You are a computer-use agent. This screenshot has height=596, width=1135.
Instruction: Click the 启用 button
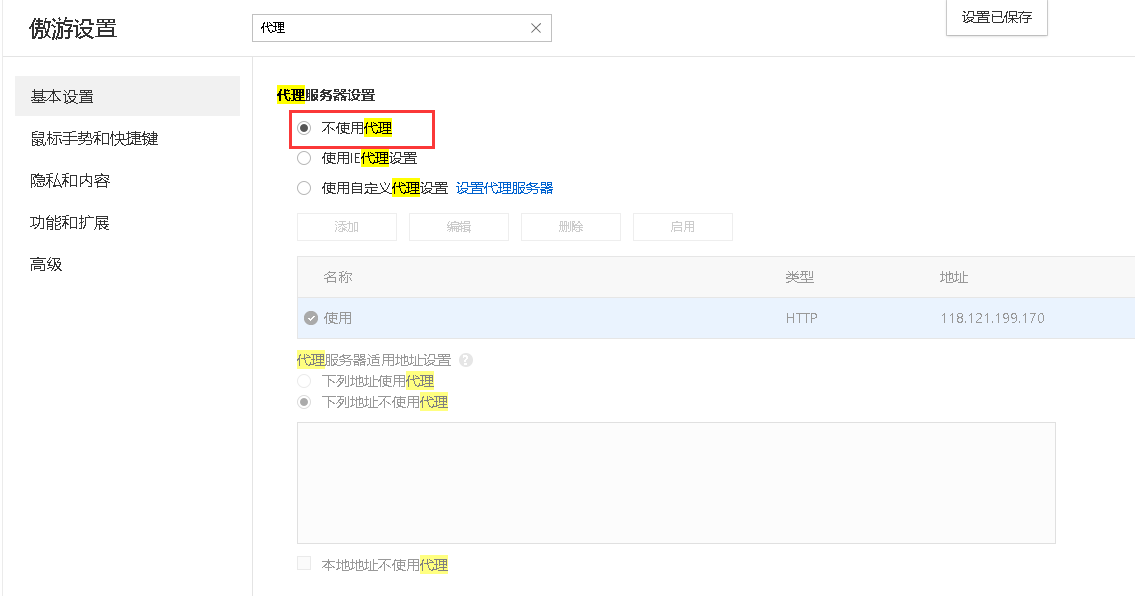coord(683,227)
